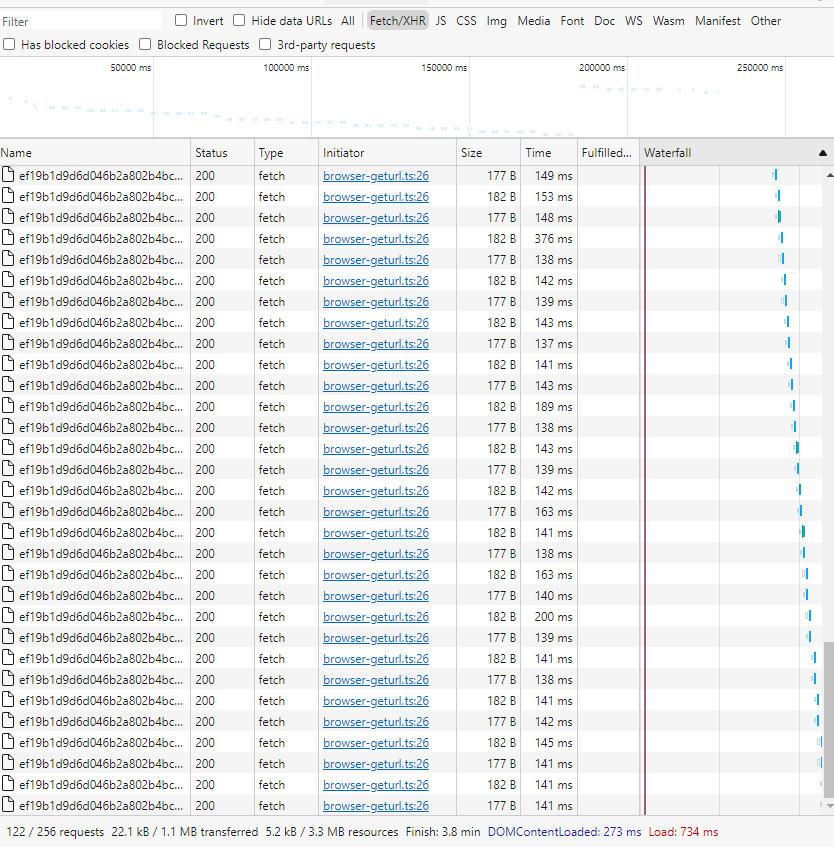
Task: Click the file icon of the 137 ms request
Action: (x=8, y=342)
